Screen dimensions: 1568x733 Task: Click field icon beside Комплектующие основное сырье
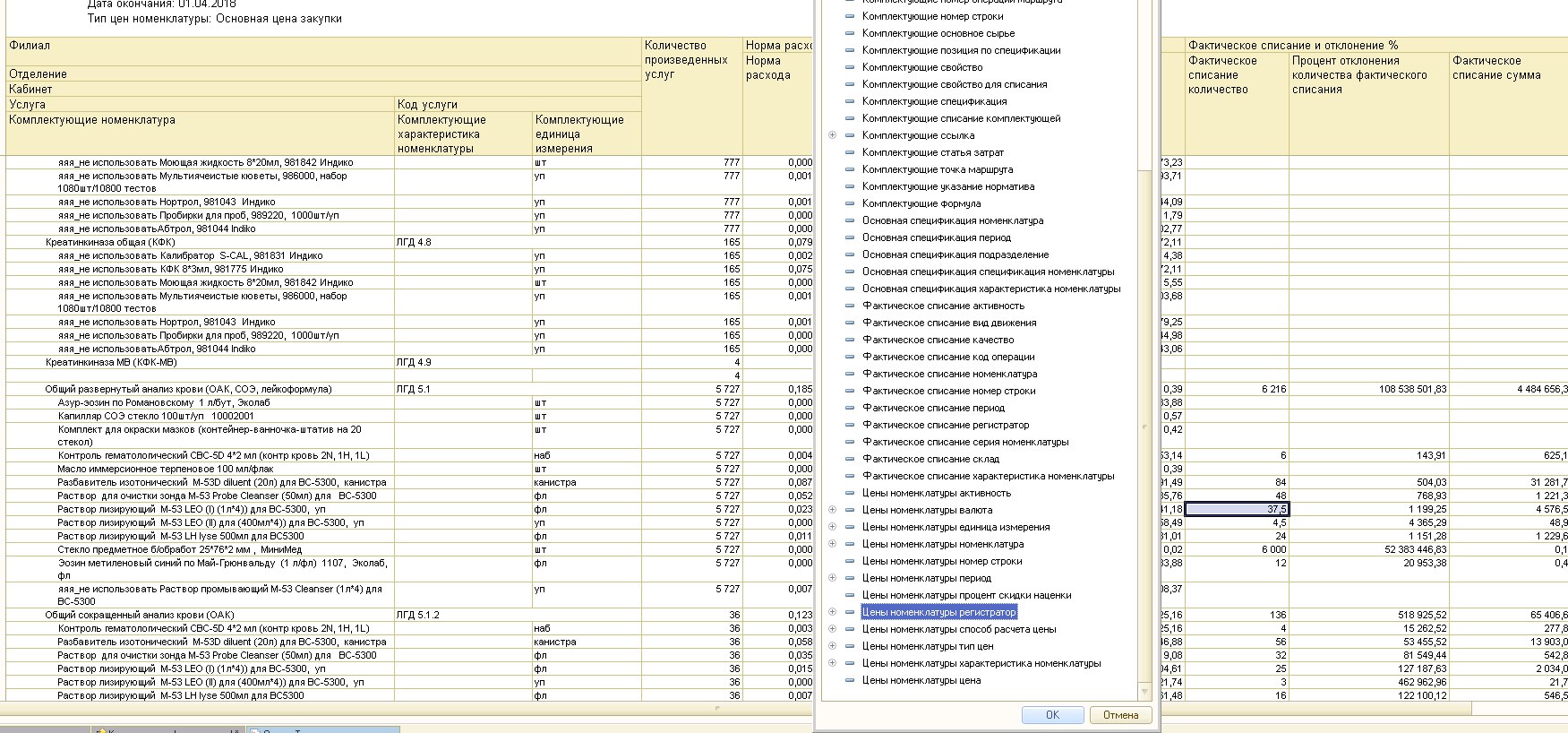coord(850,33)
